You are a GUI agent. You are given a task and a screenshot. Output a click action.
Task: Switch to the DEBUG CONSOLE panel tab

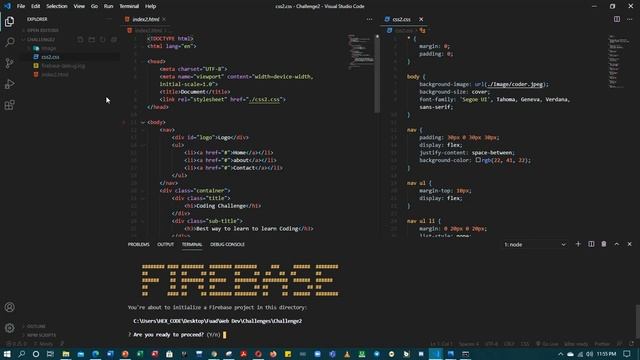[x=227, y=244]
